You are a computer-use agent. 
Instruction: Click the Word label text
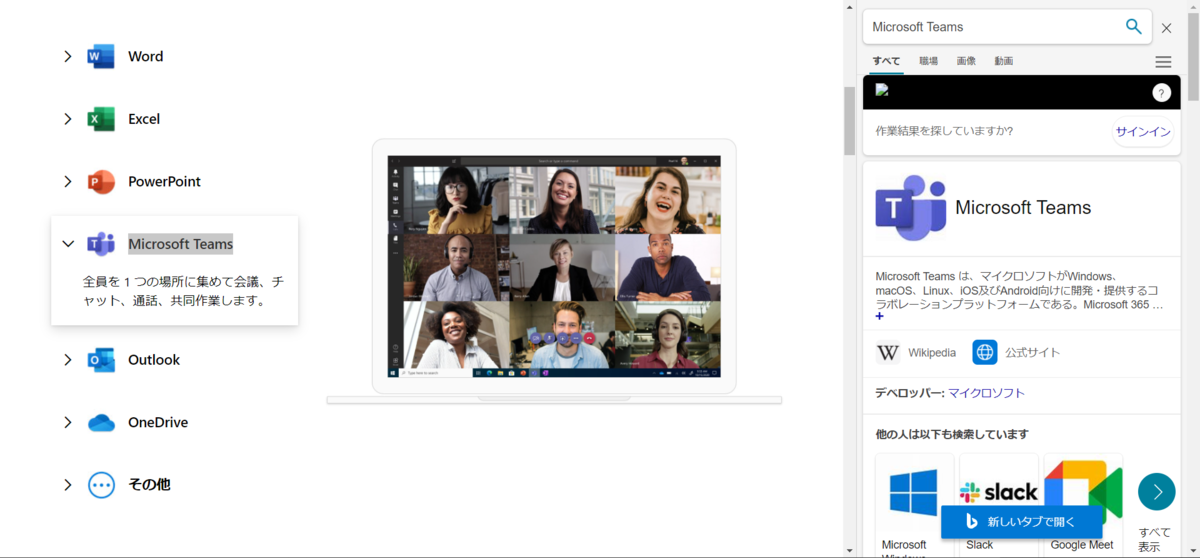(x=146, y=57)
